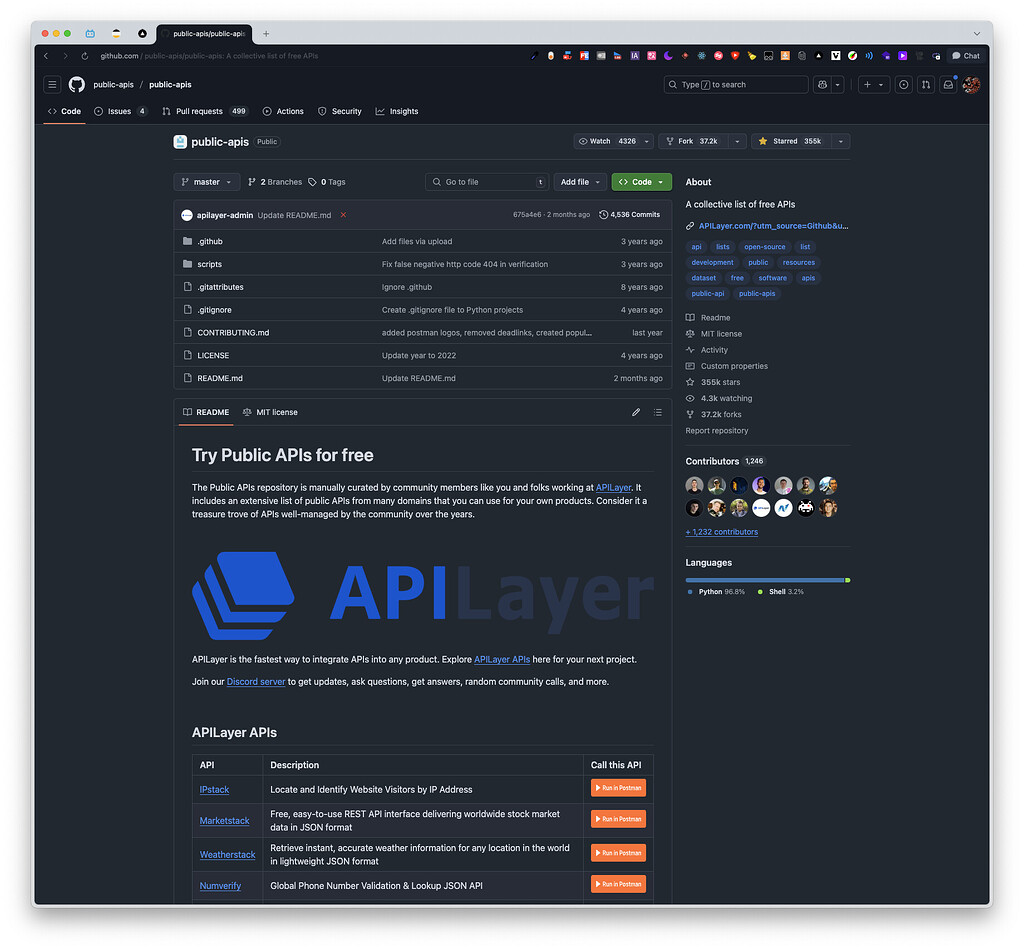Image resolution: width=1024 pixels, height=949 pixels.
Task: Click Report repository link
Action: coord(716,431)
